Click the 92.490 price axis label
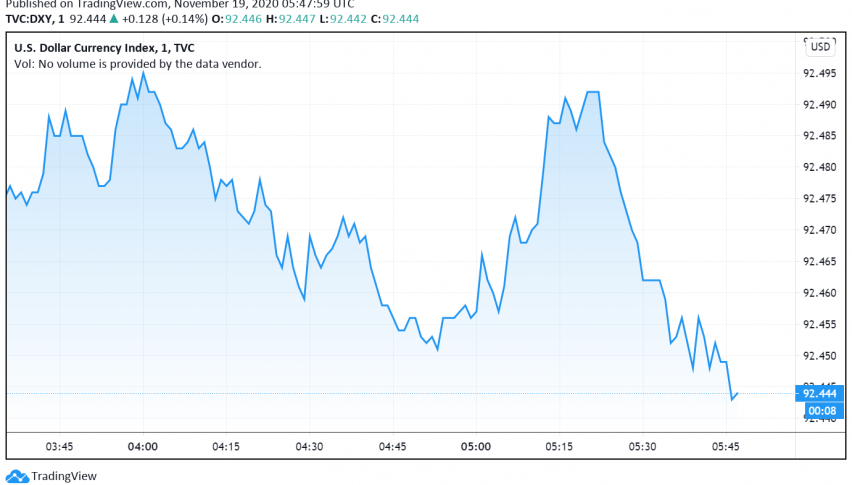The width and height of the screenshot is (852, 485). coord(819,105)
